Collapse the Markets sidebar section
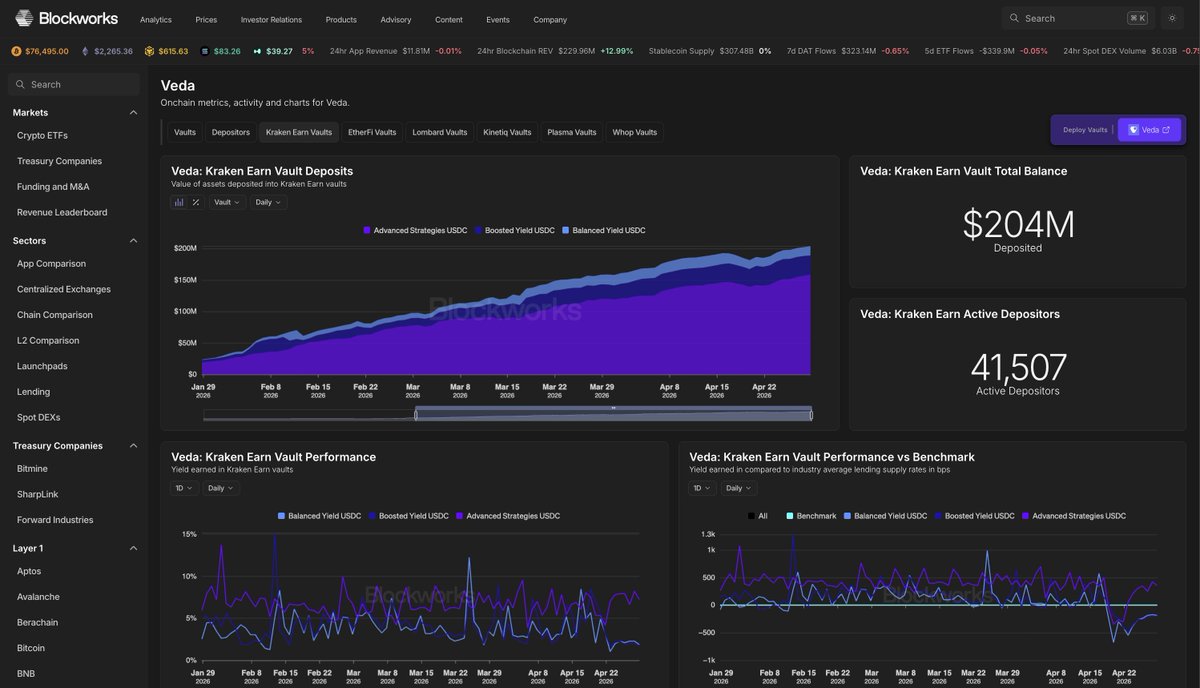1200x688 pixels. 134,112
